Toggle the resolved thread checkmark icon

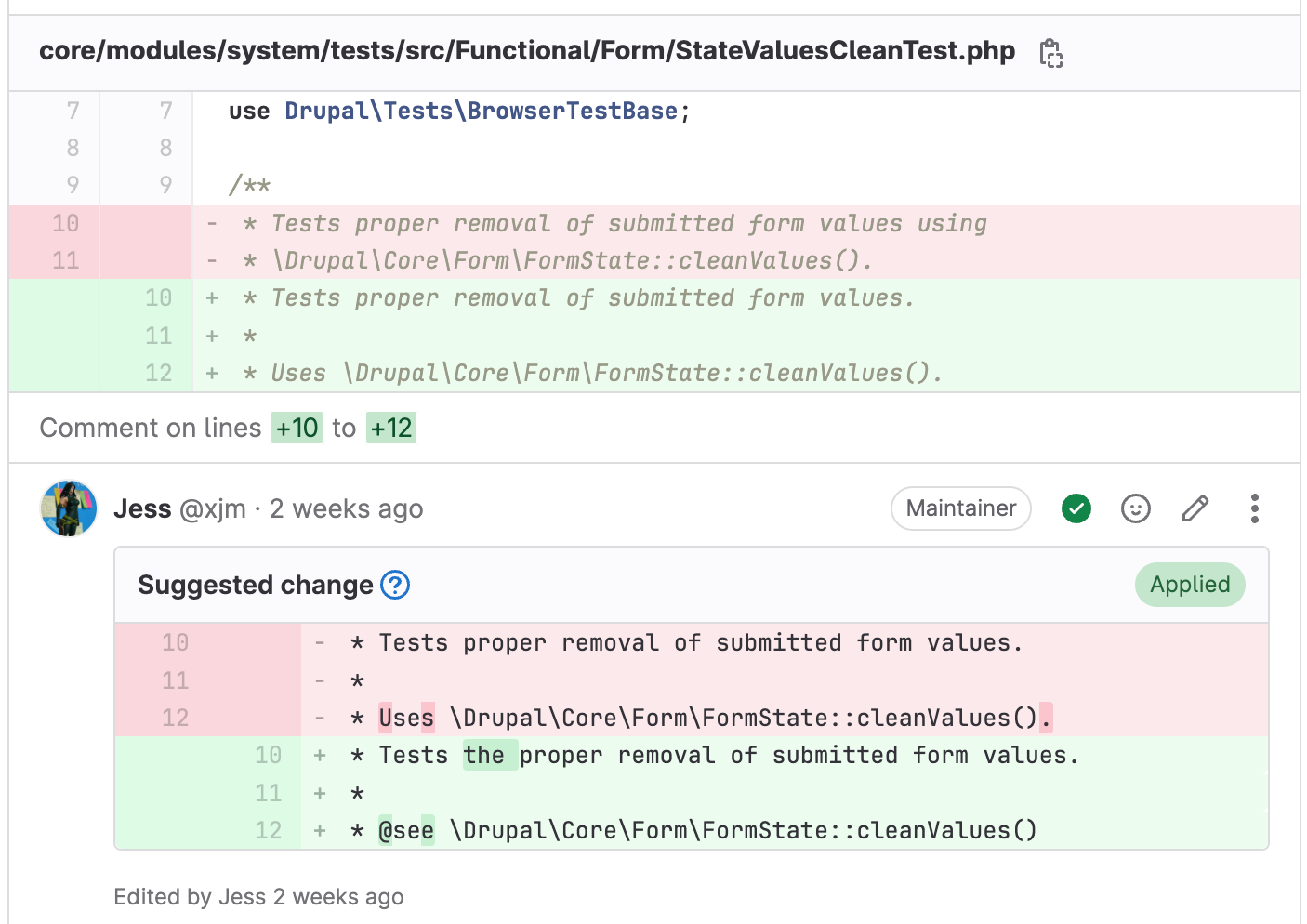click(x=1076, y=508)
